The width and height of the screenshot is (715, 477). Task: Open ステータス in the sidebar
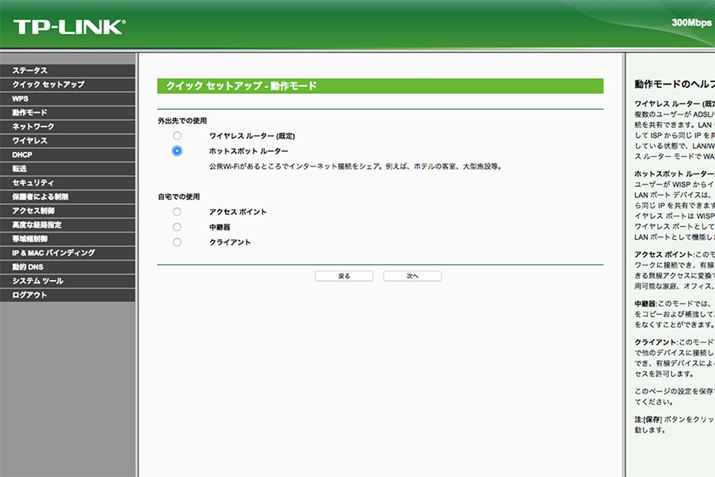30,70
